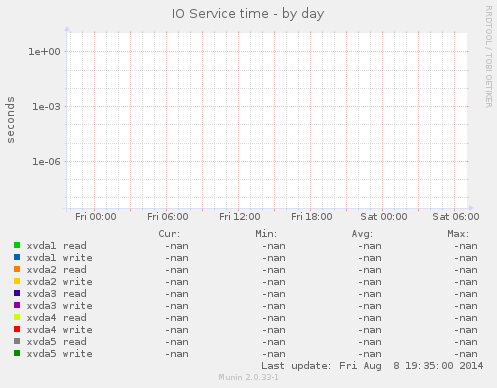Image resolution: width=497 pixels, height=388 pixels.
Task: Click the xvda3 write purple swatch
Action: (17, 305)
